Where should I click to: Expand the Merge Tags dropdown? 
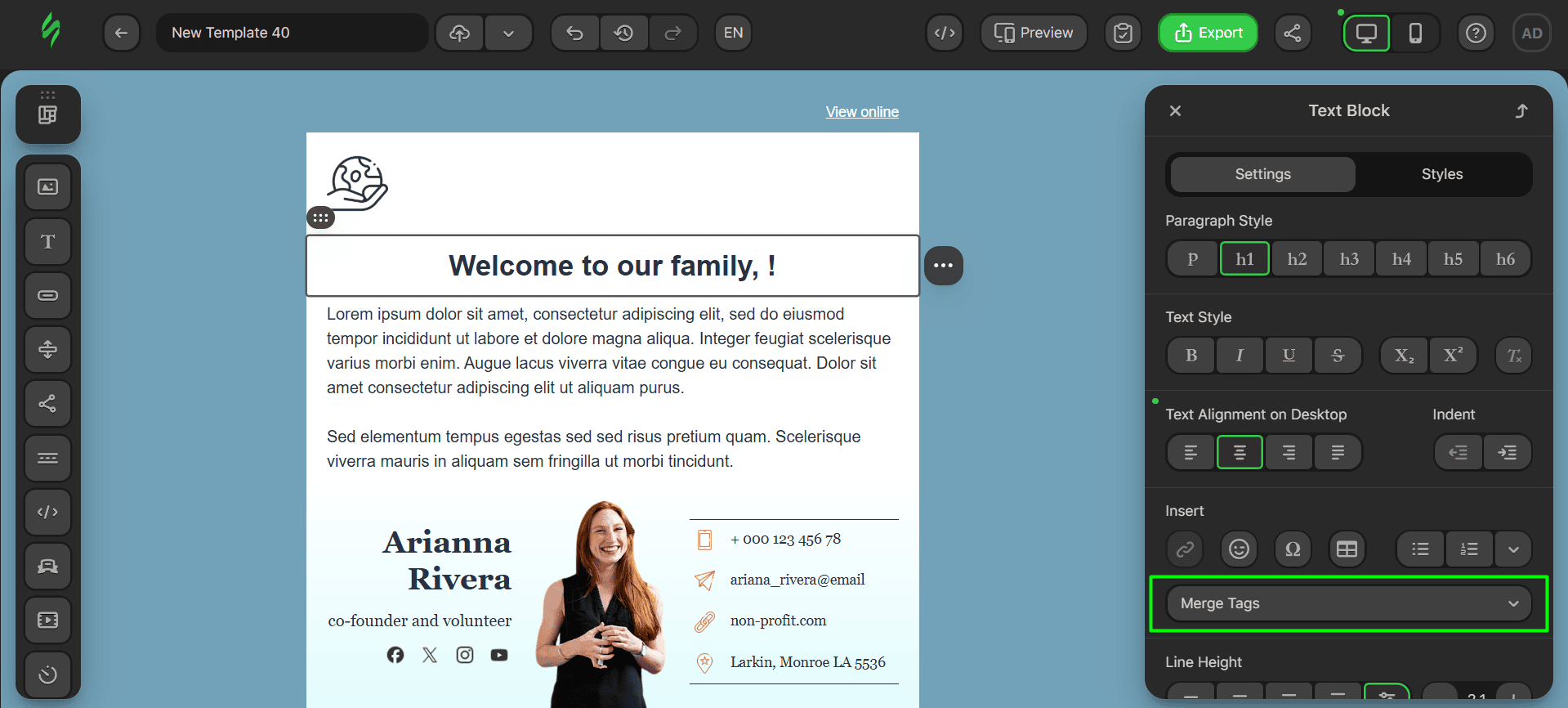(x=1348, y=603)
